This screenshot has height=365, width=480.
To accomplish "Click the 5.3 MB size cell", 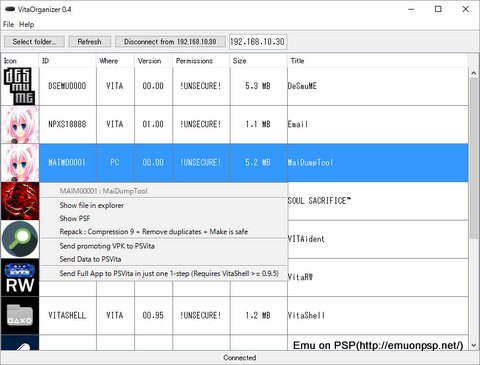I will tap(259, 86).
